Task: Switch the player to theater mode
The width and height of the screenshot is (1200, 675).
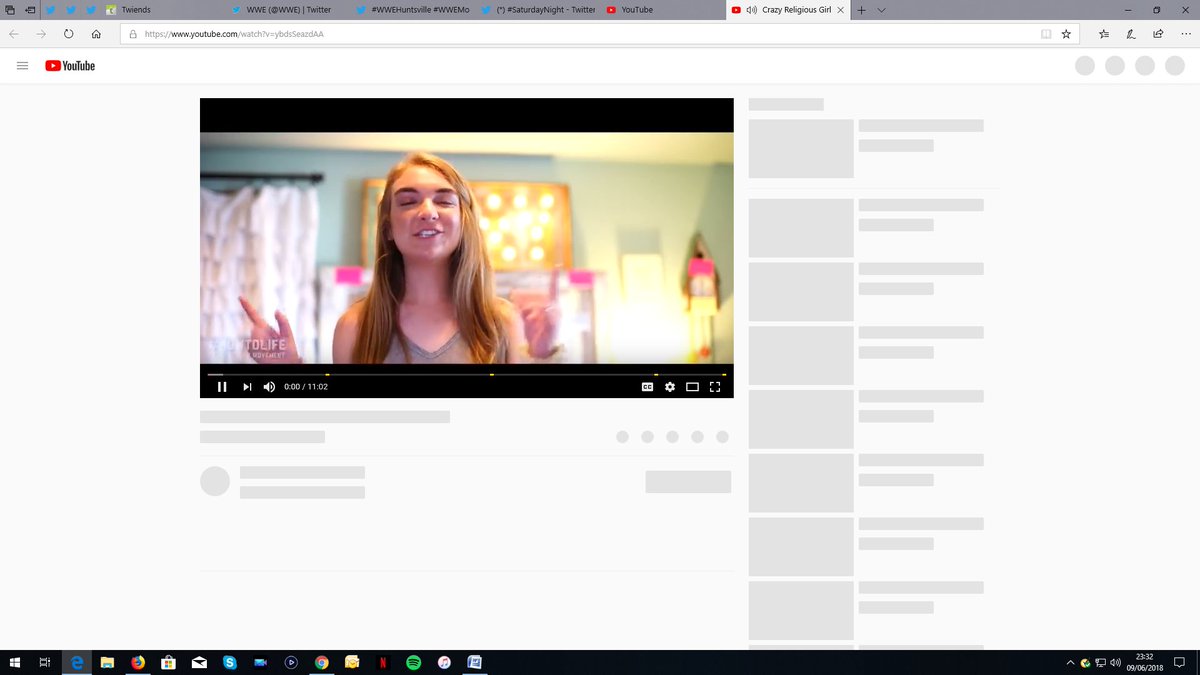Action: 692,387
